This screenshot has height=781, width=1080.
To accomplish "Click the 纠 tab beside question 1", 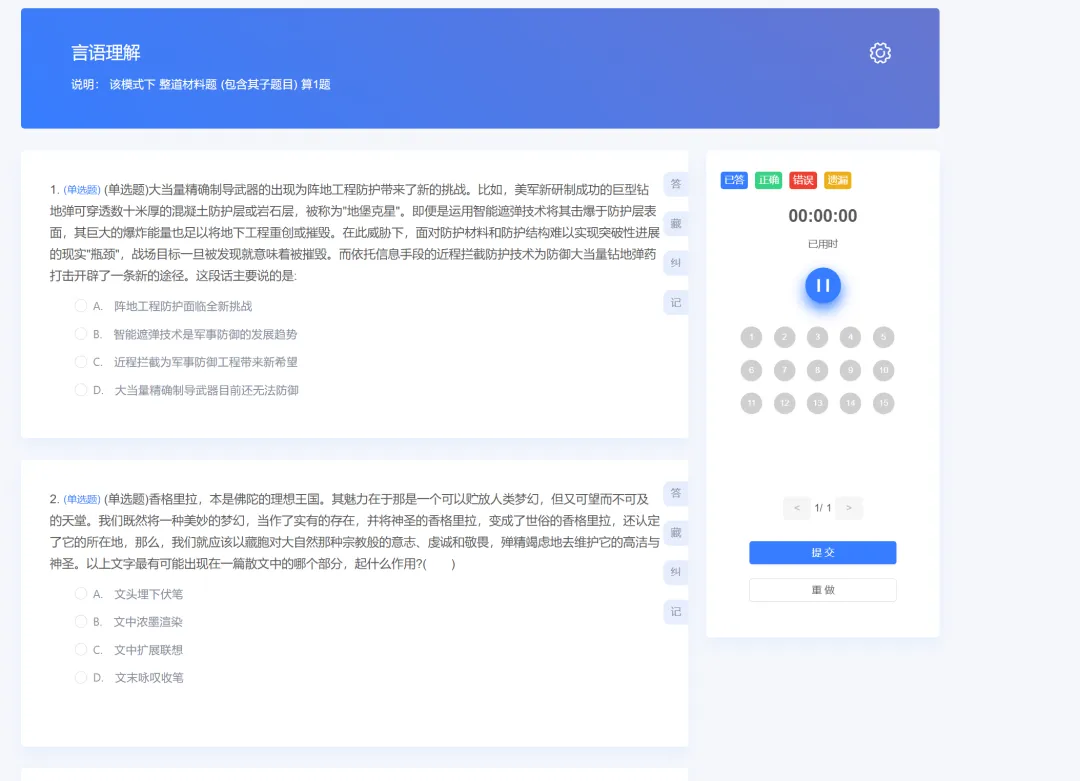I will pos(676,262).
